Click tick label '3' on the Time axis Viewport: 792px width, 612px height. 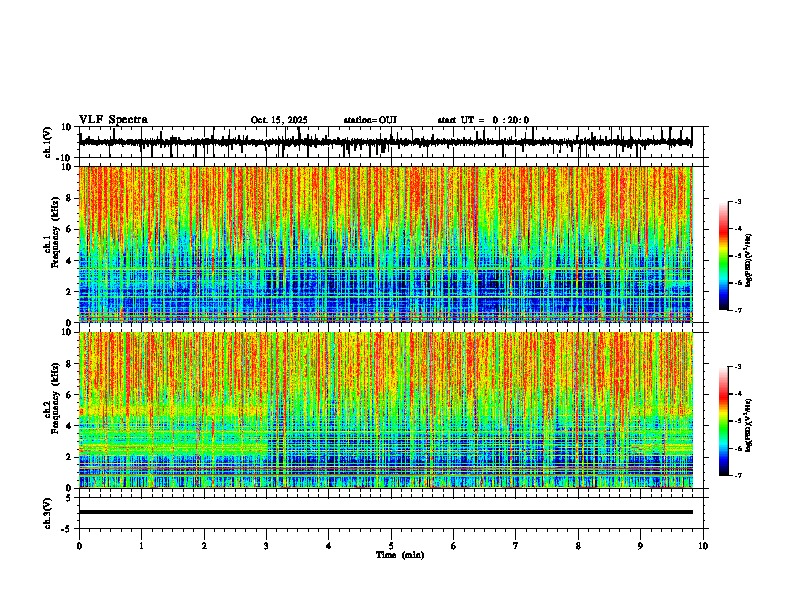pyautogui.click(x=266, y=546)
